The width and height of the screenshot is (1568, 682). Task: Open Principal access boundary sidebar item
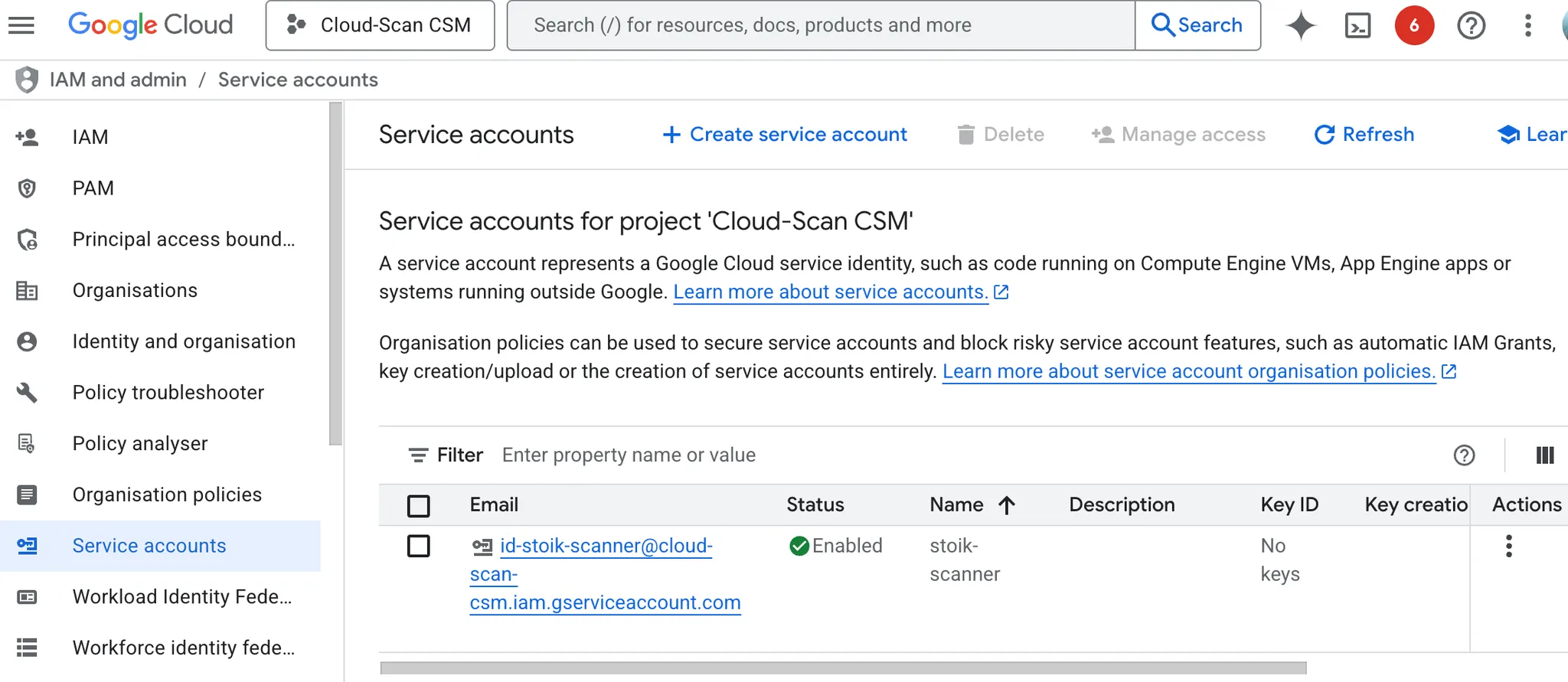click(184, 240)
